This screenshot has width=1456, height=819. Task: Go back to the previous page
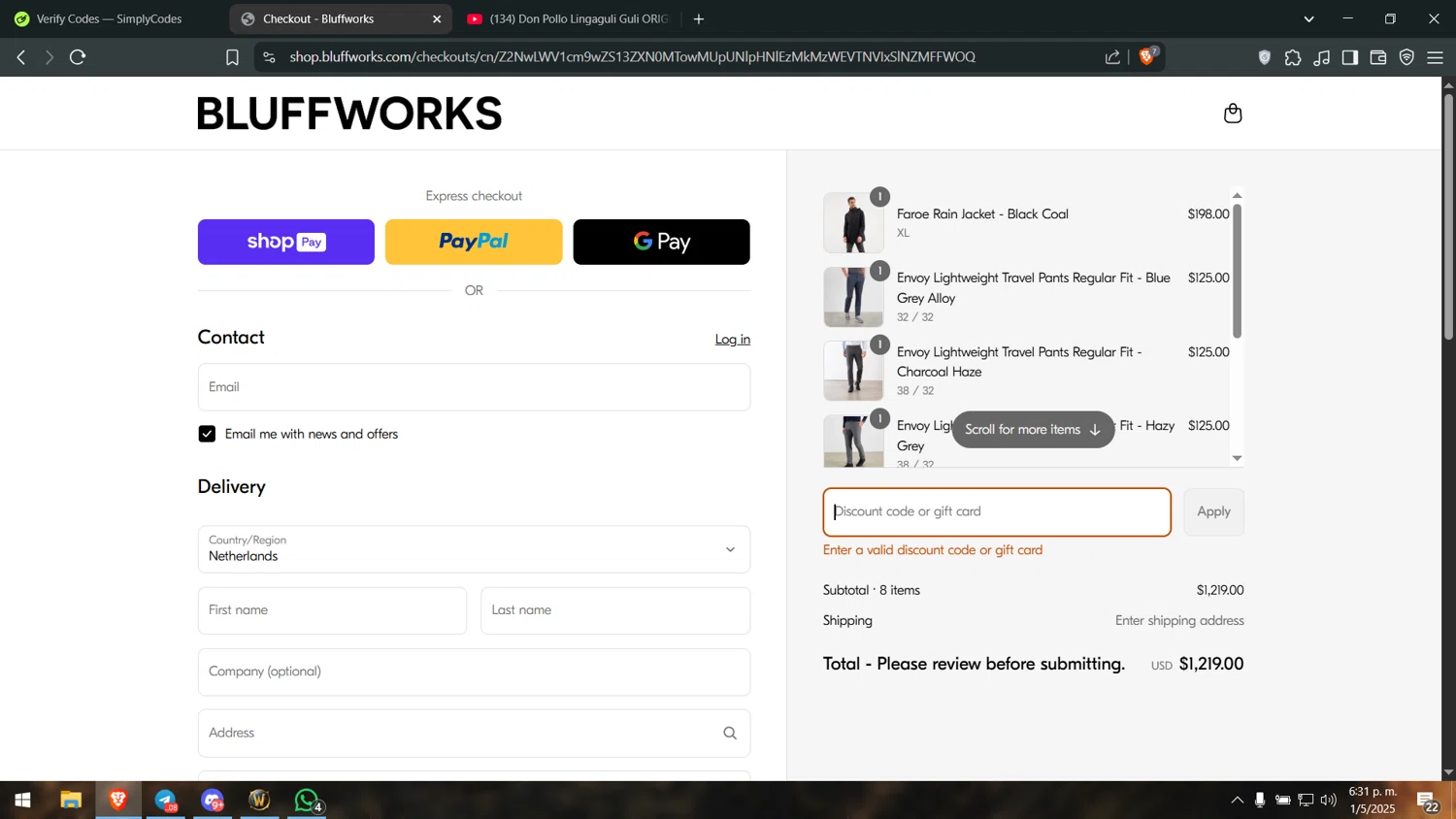(21, 57)
